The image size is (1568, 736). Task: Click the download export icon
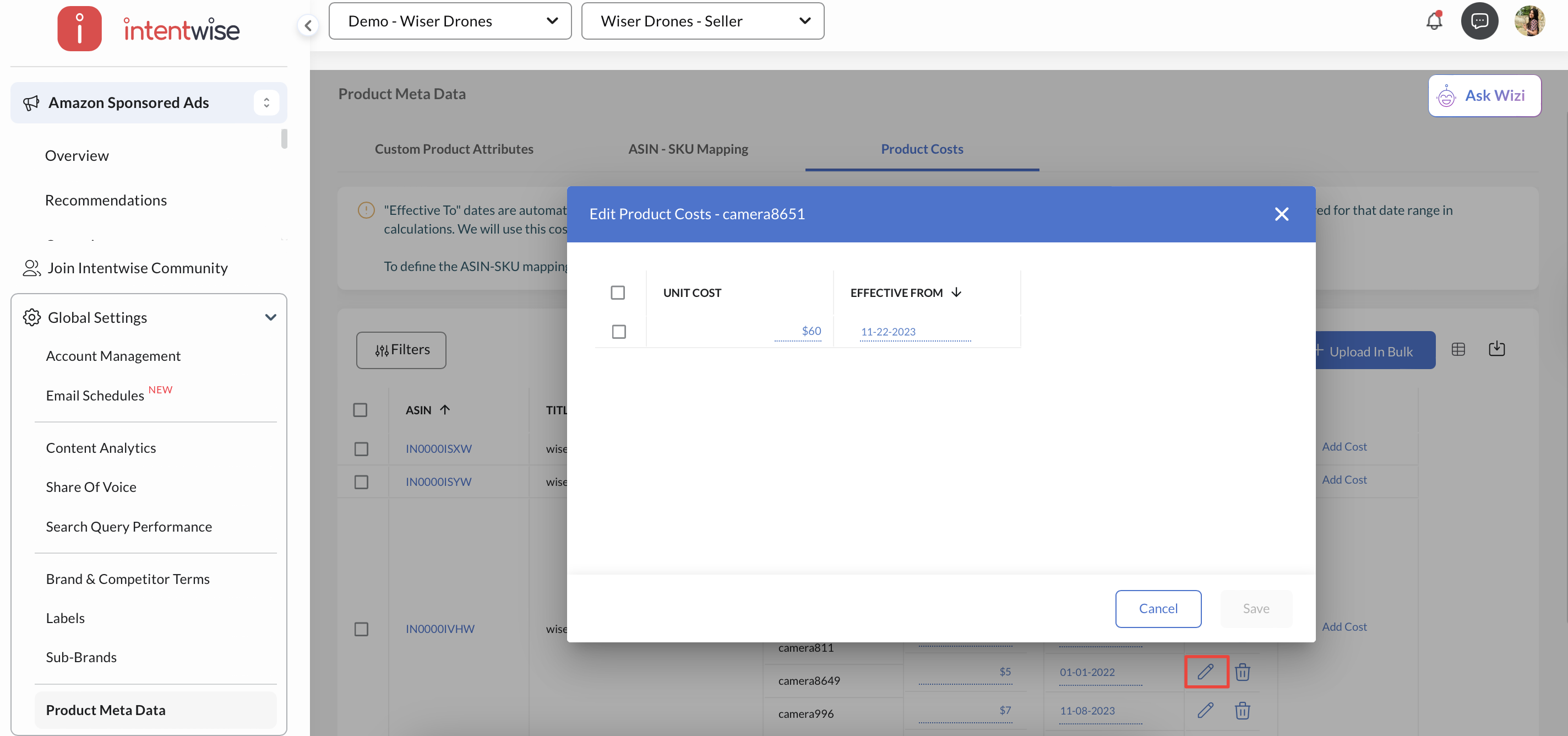pos(1496,349)
